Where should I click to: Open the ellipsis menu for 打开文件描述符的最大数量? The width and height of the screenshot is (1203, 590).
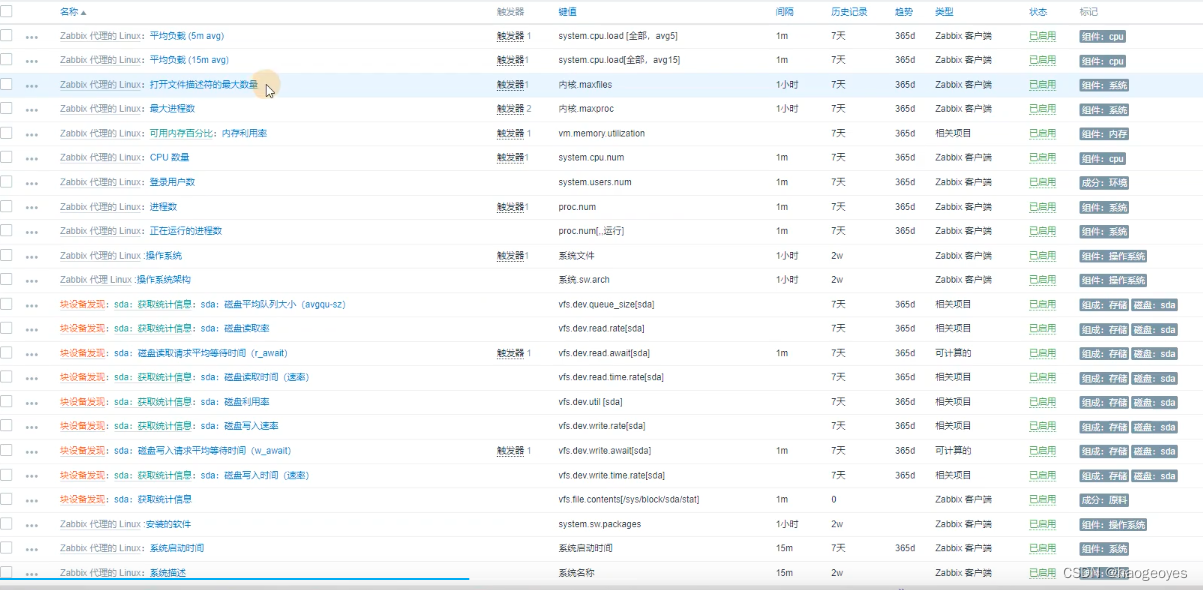[x=32, y=86]
